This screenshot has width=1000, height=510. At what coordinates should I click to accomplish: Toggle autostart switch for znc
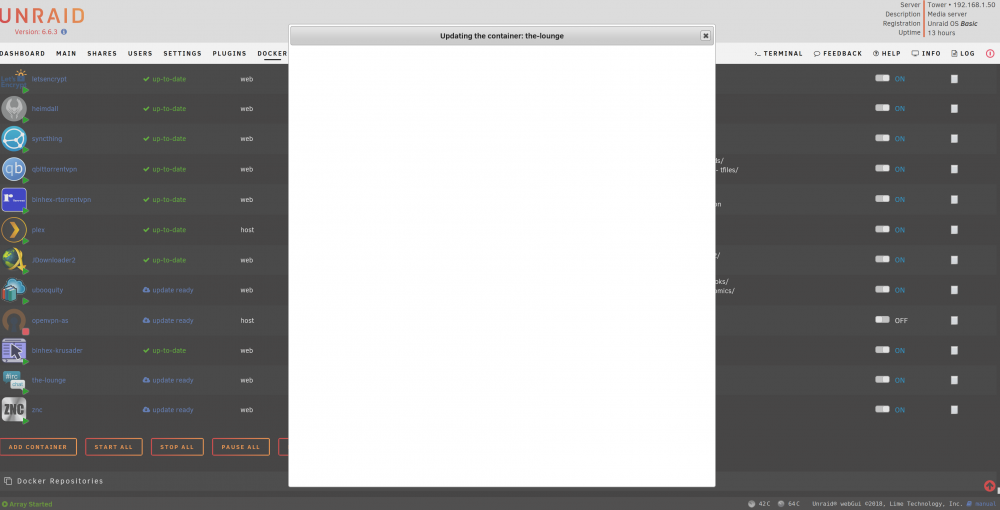[x=882, y=409]
